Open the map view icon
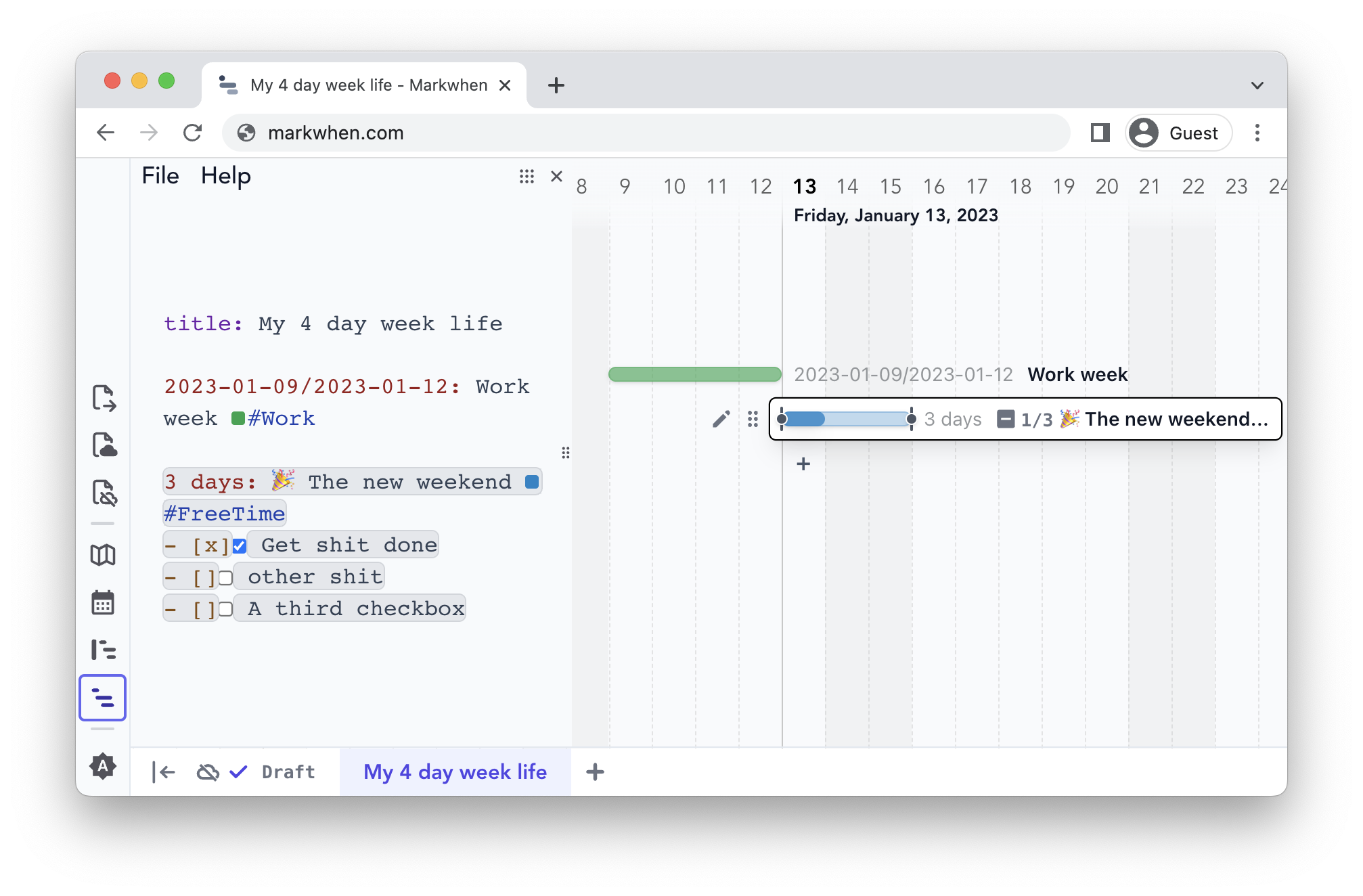The height and width of the screenshot is (896, 1363). (x=103, y=555)
